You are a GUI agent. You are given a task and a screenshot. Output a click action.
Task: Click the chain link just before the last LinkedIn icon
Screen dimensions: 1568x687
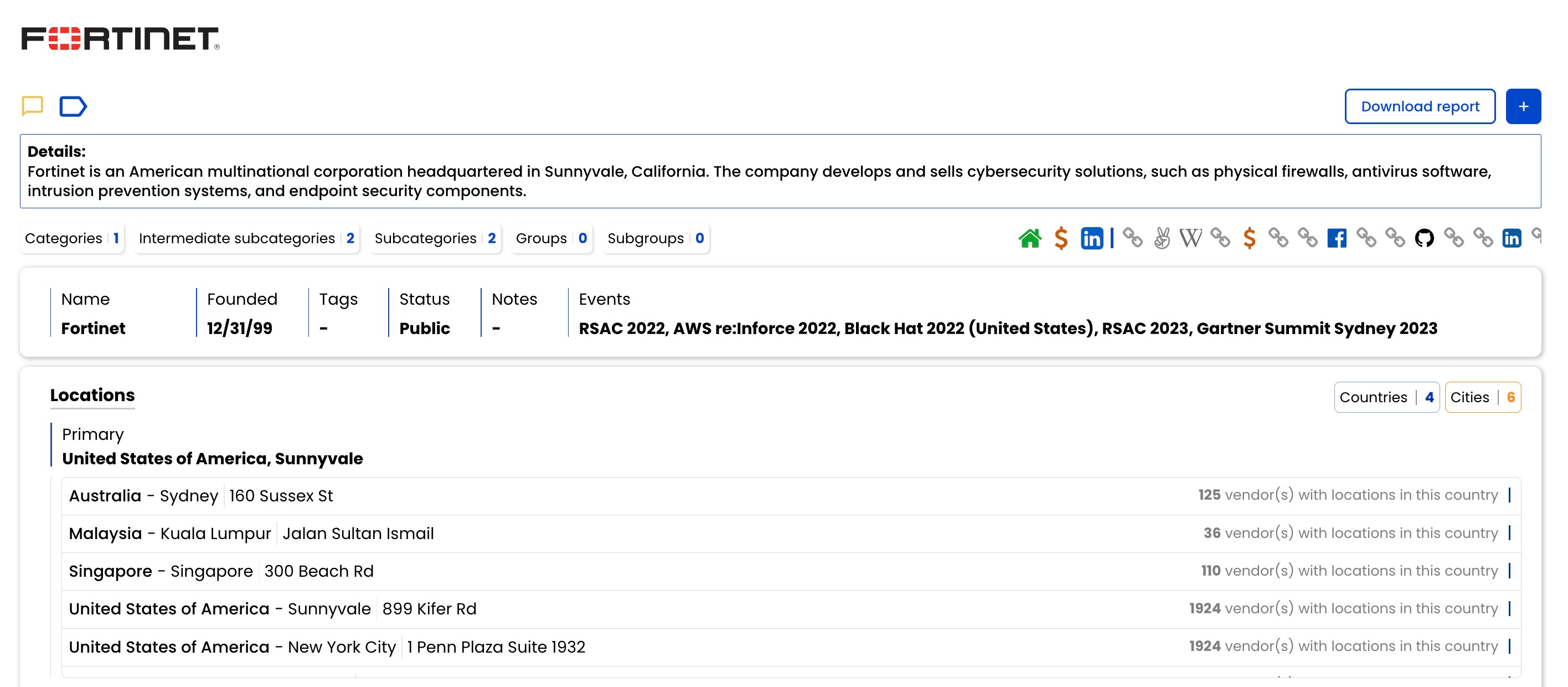click(x=1483, y=238)
